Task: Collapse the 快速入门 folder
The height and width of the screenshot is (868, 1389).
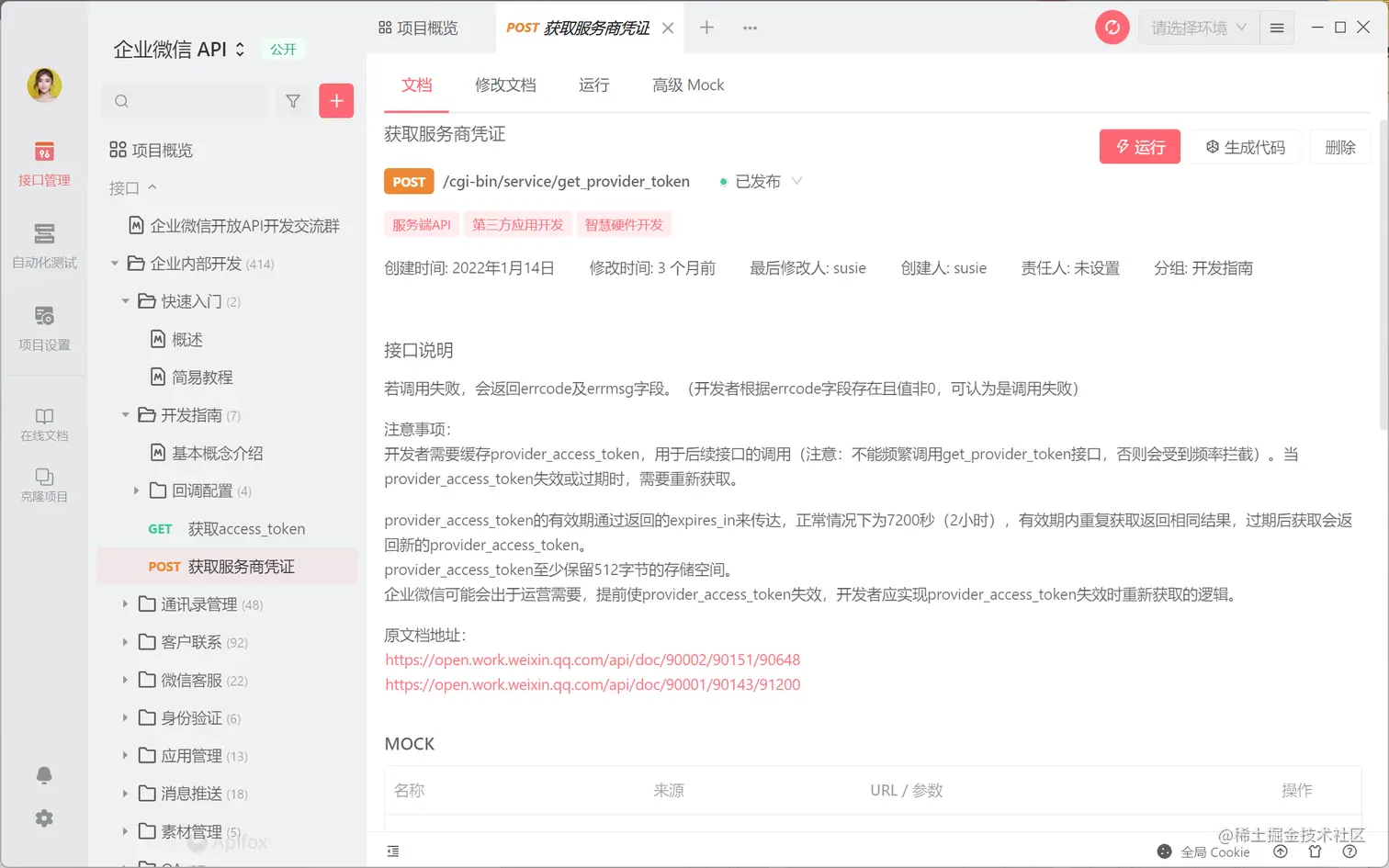Action: pyautogui.click(x=126, y=301)
